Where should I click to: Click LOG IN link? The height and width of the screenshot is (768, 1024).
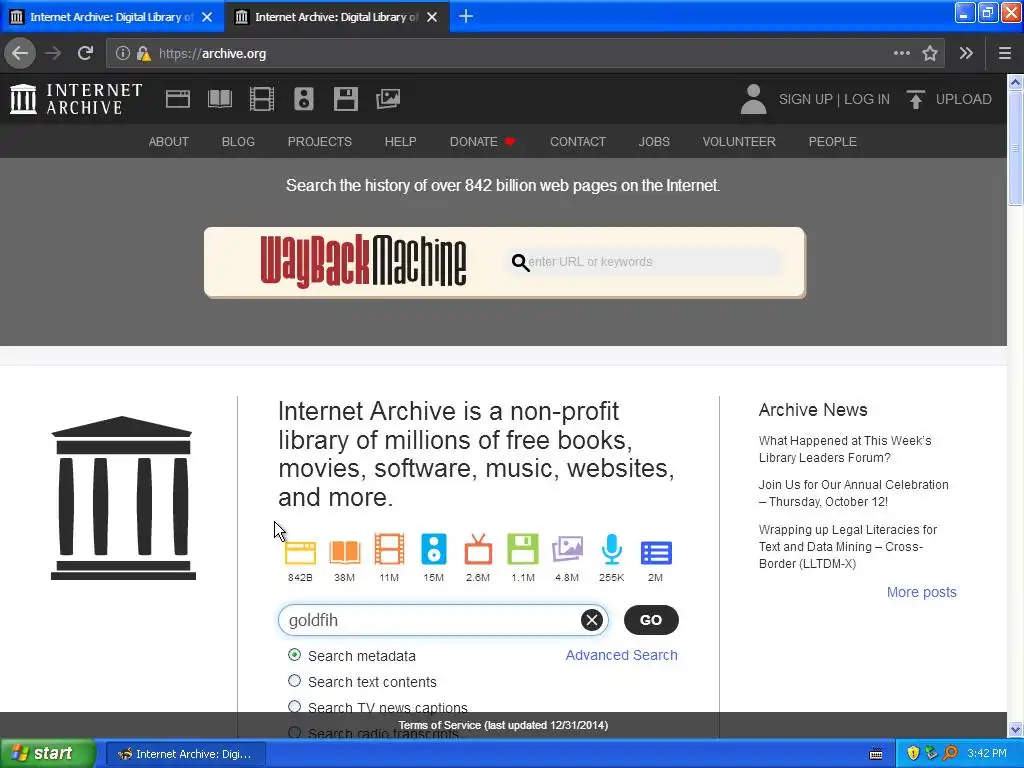(x=867, y=99)
